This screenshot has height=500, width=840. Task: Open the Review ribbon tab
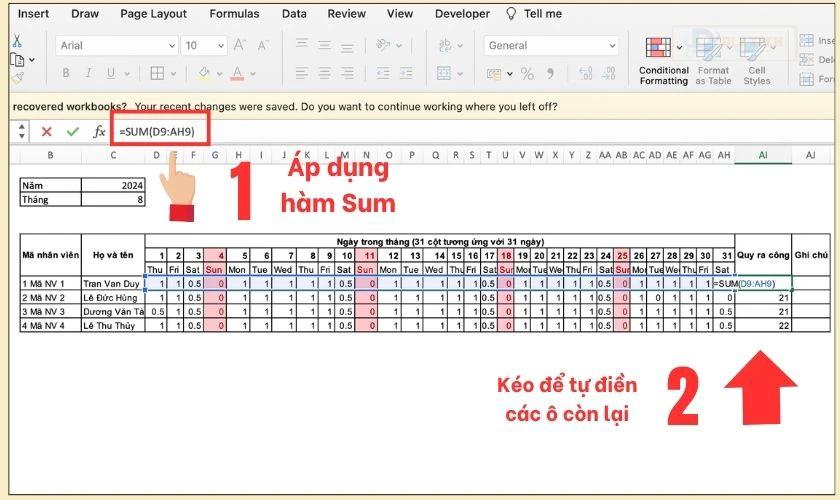(347, 14)
